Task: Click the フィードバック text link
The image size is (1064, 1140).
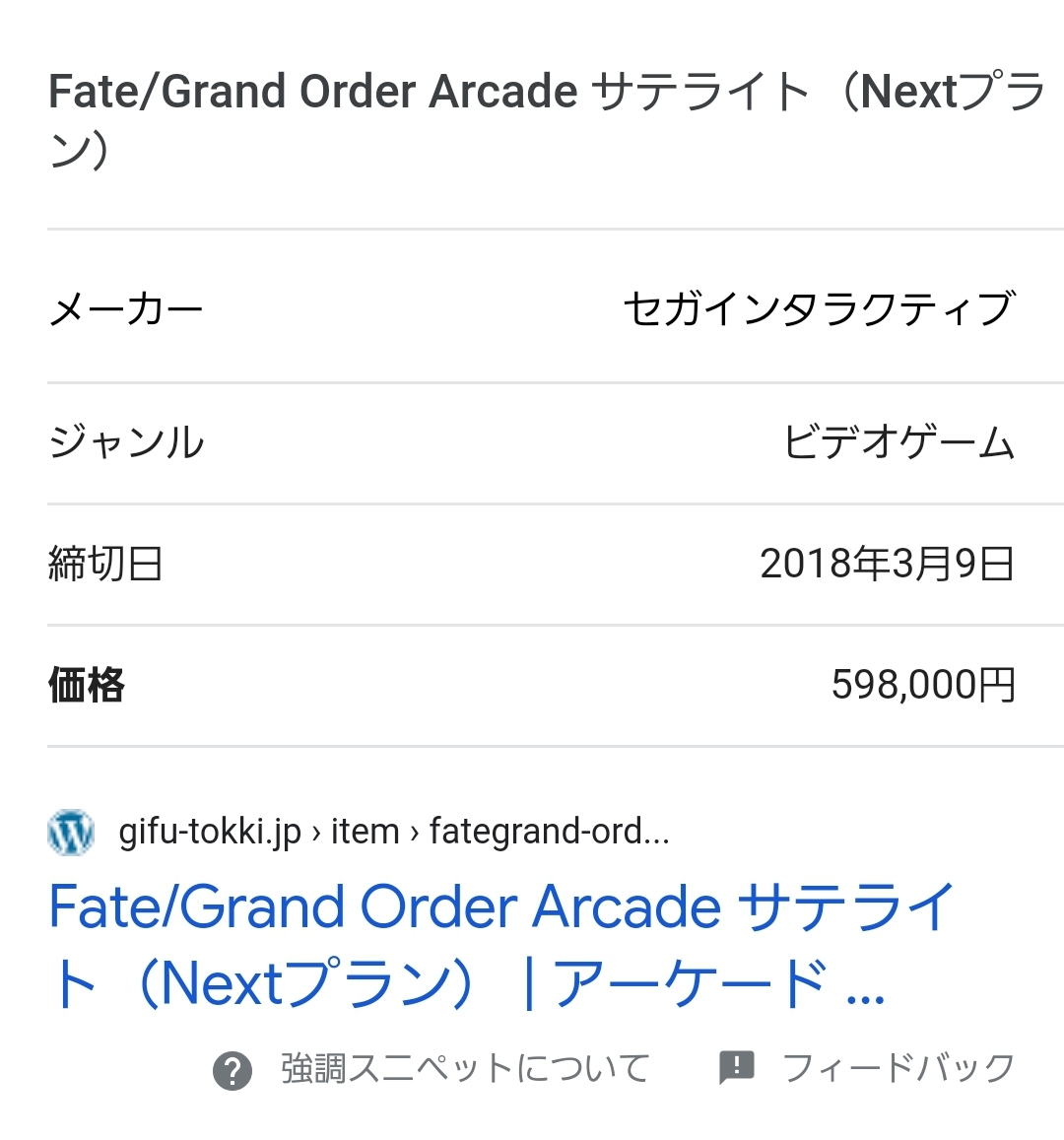Action: 898,1068
